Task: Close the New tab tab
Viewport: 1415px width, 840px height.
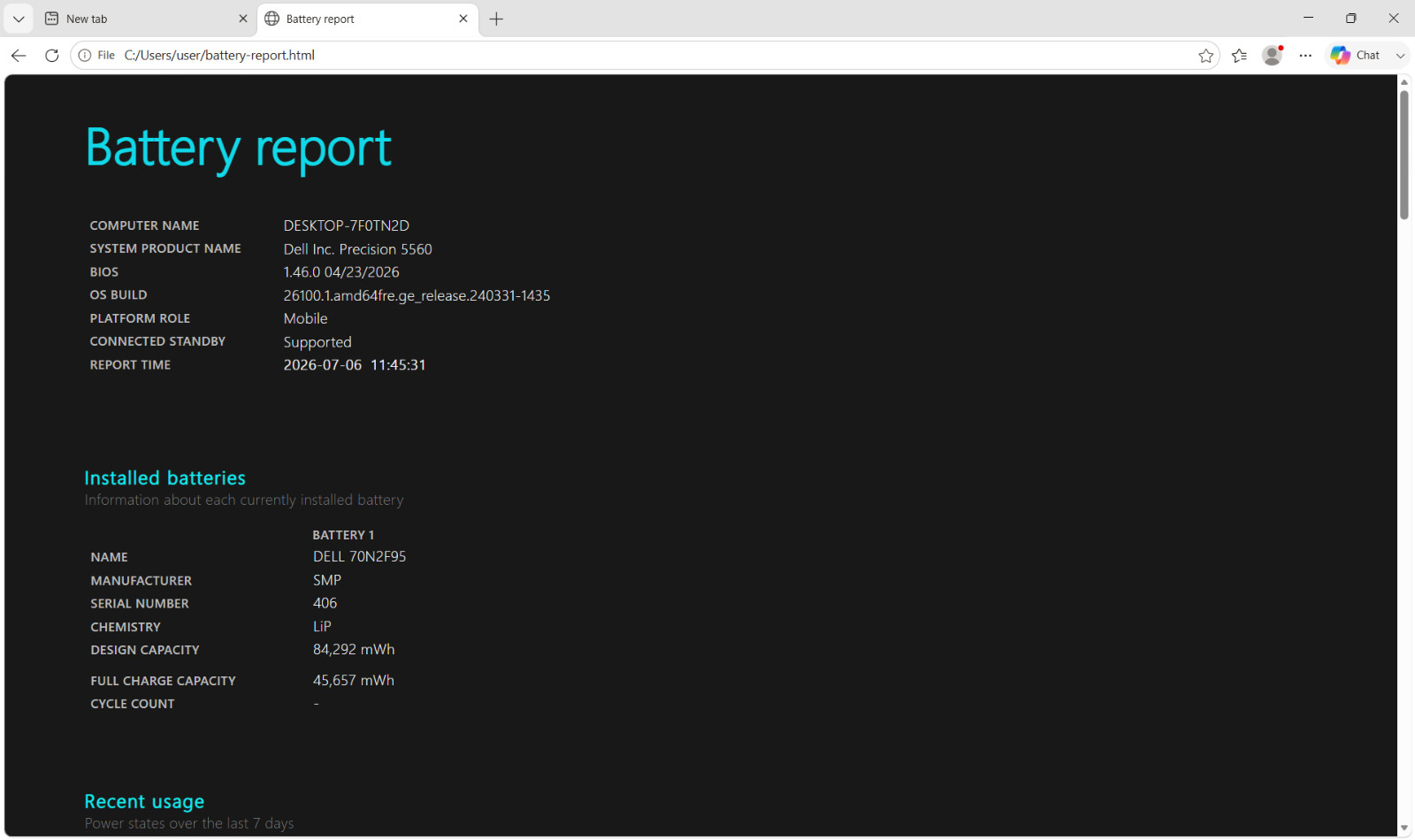Action: [243, 19]
